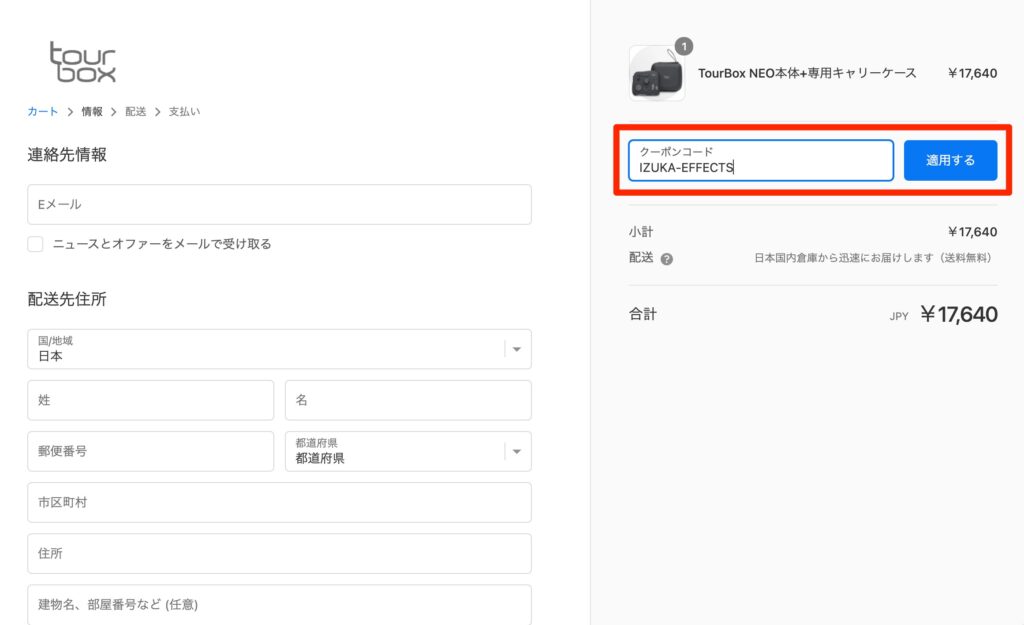The image size is (1024, 625).
Task: Select the 配送 breadcrumb step
Action: pos(136,112)
